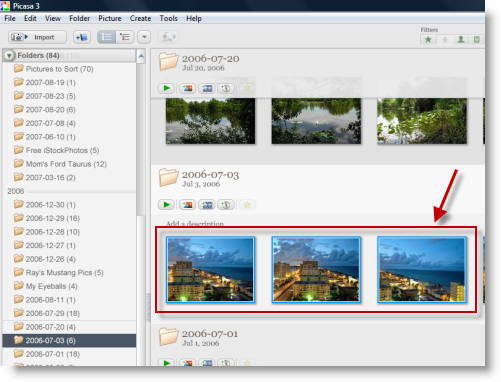
Task: Open the View menu
Action: (53, 18)
